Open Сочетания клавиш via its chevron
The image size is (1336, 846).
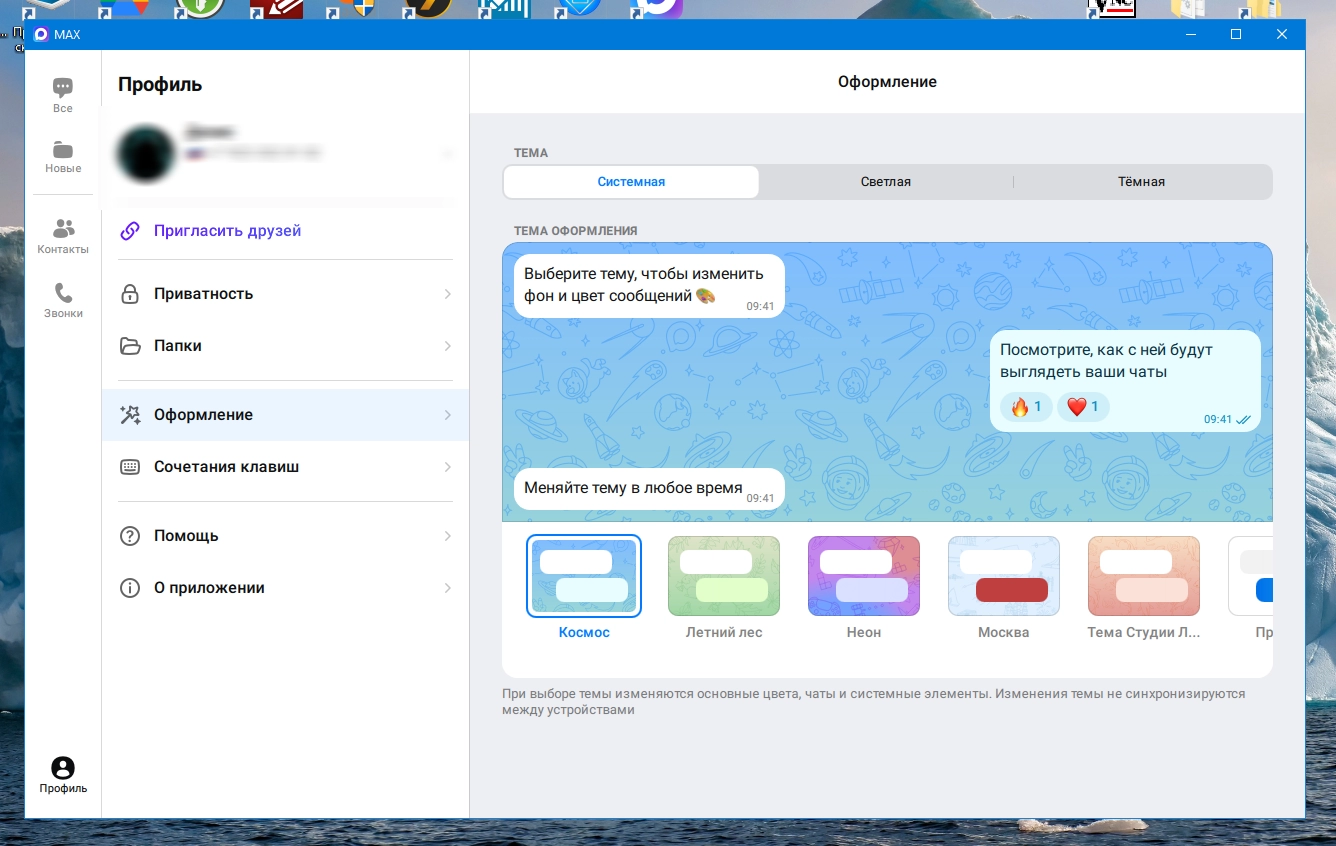(x=448, y=467)
